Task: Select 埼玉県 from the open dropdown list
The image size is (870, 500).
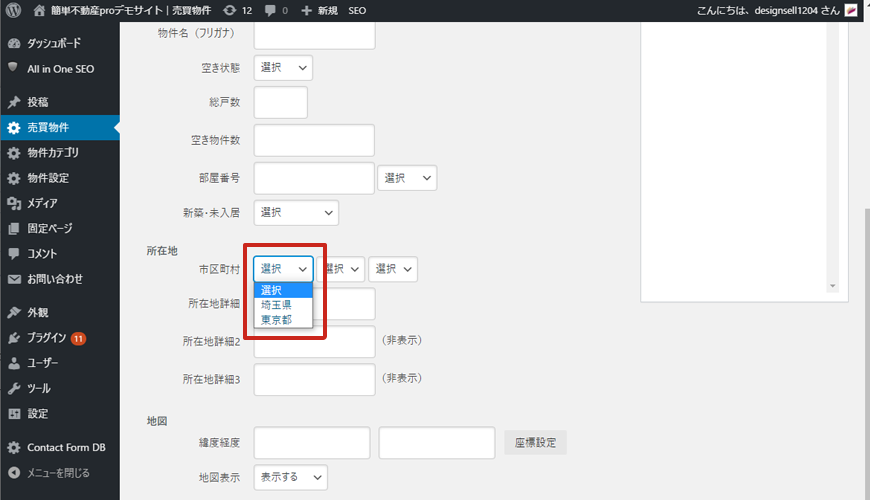Action: [x=276, y=305]
